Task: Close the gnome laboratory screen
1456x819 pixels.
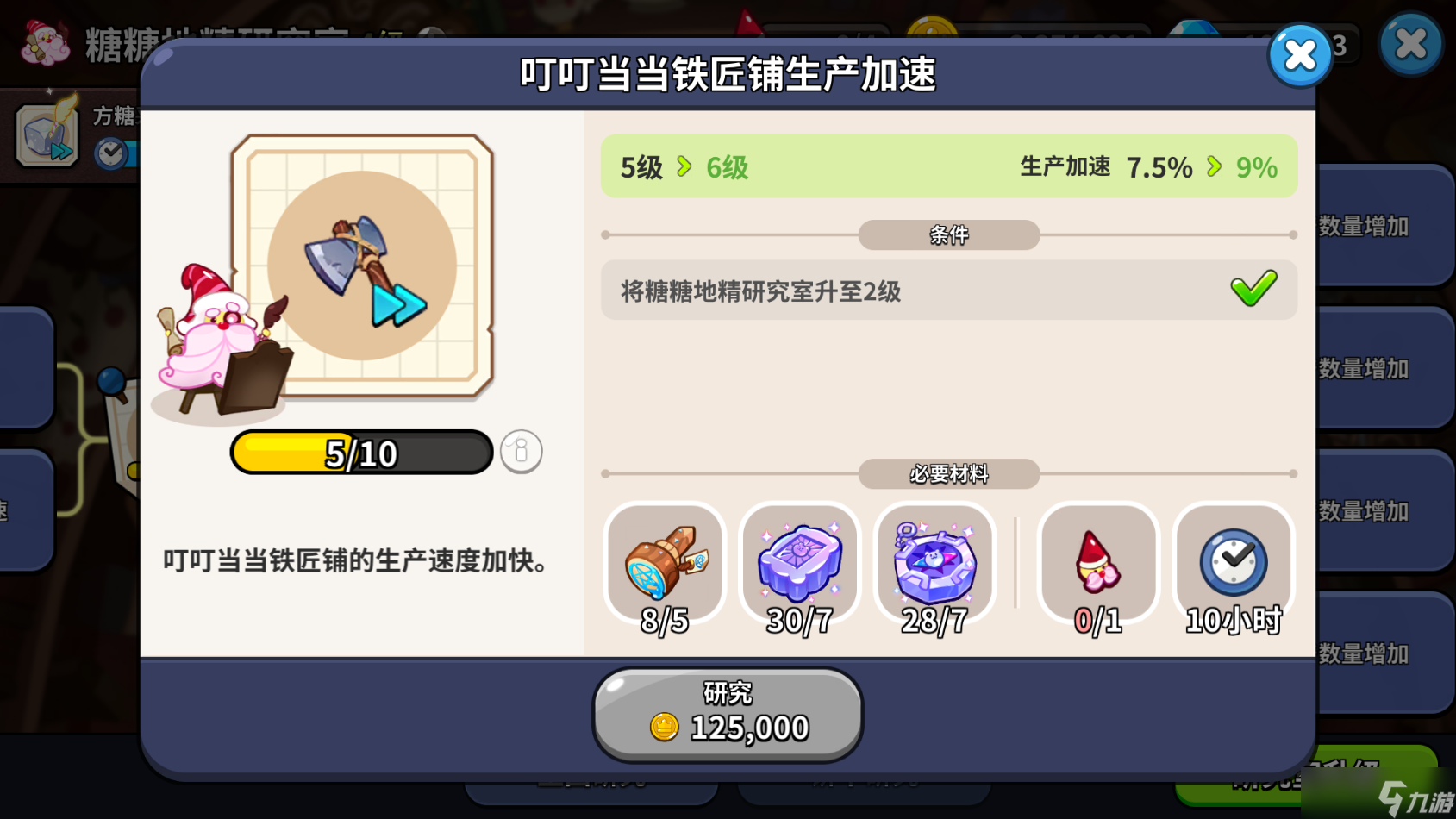Action: (x=1410, y=44)
